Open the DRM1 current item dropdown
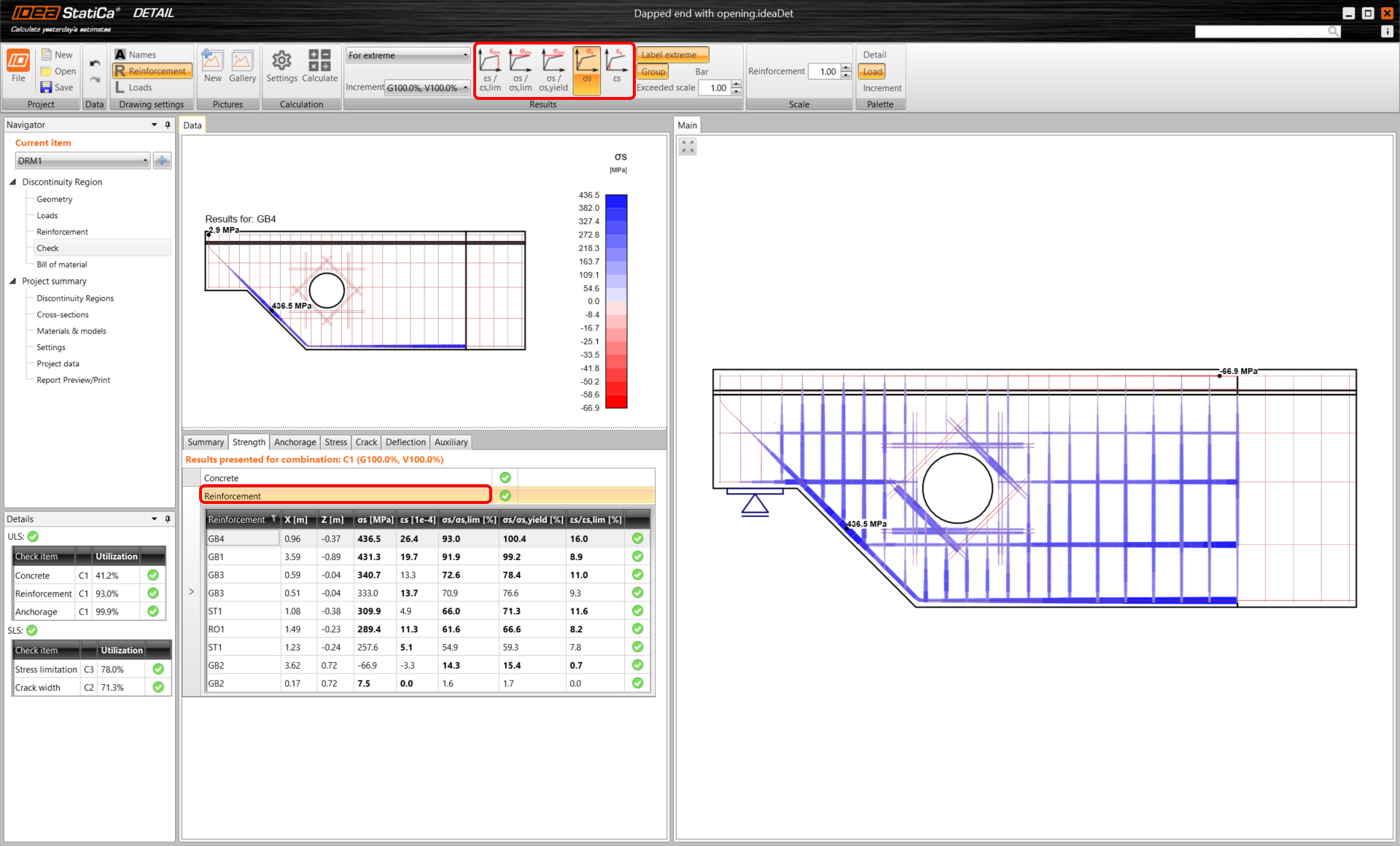The height and width of the screenshot is (846, 1400). 82,160
